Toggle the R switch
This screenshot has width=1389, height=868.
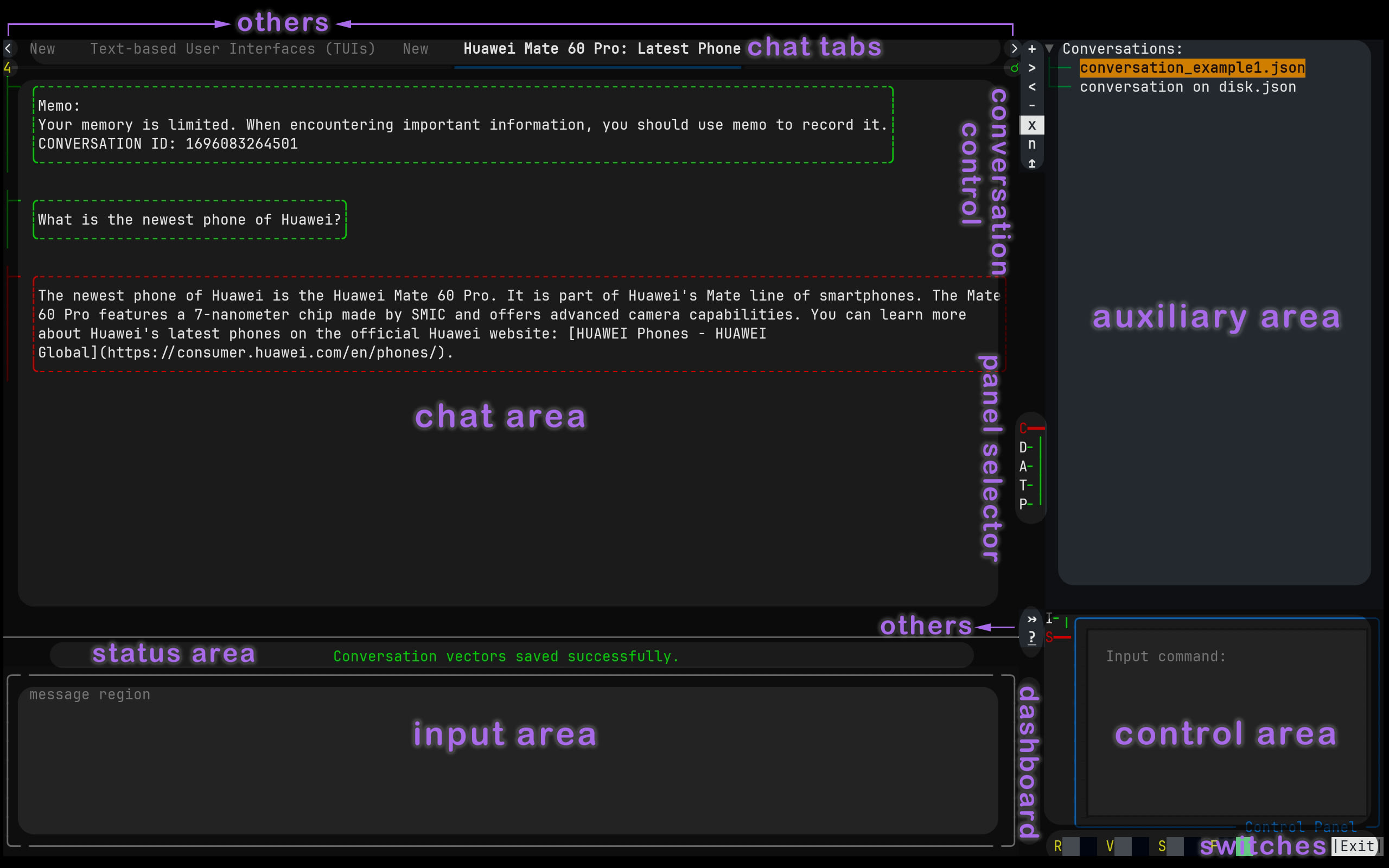click(1071, 846)
